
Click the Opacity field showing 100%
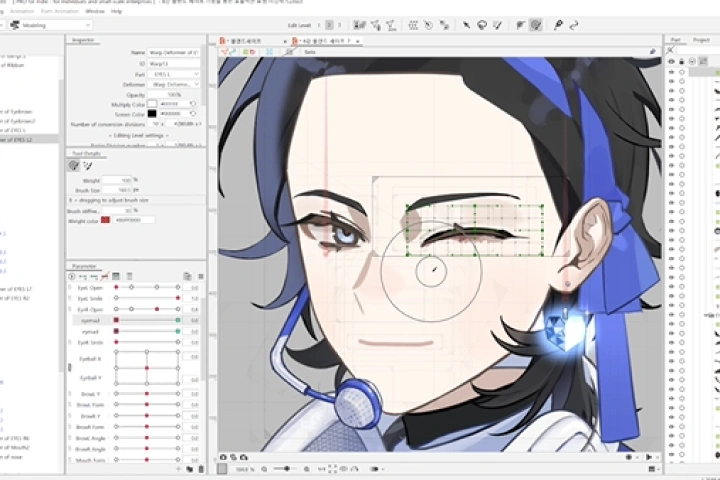174,95
